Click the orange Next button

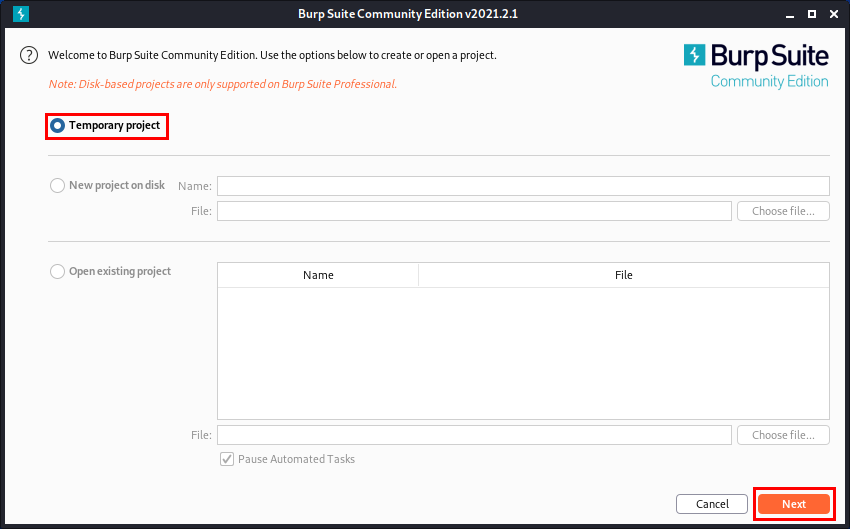pyautogui.click(x=794, y=504)
